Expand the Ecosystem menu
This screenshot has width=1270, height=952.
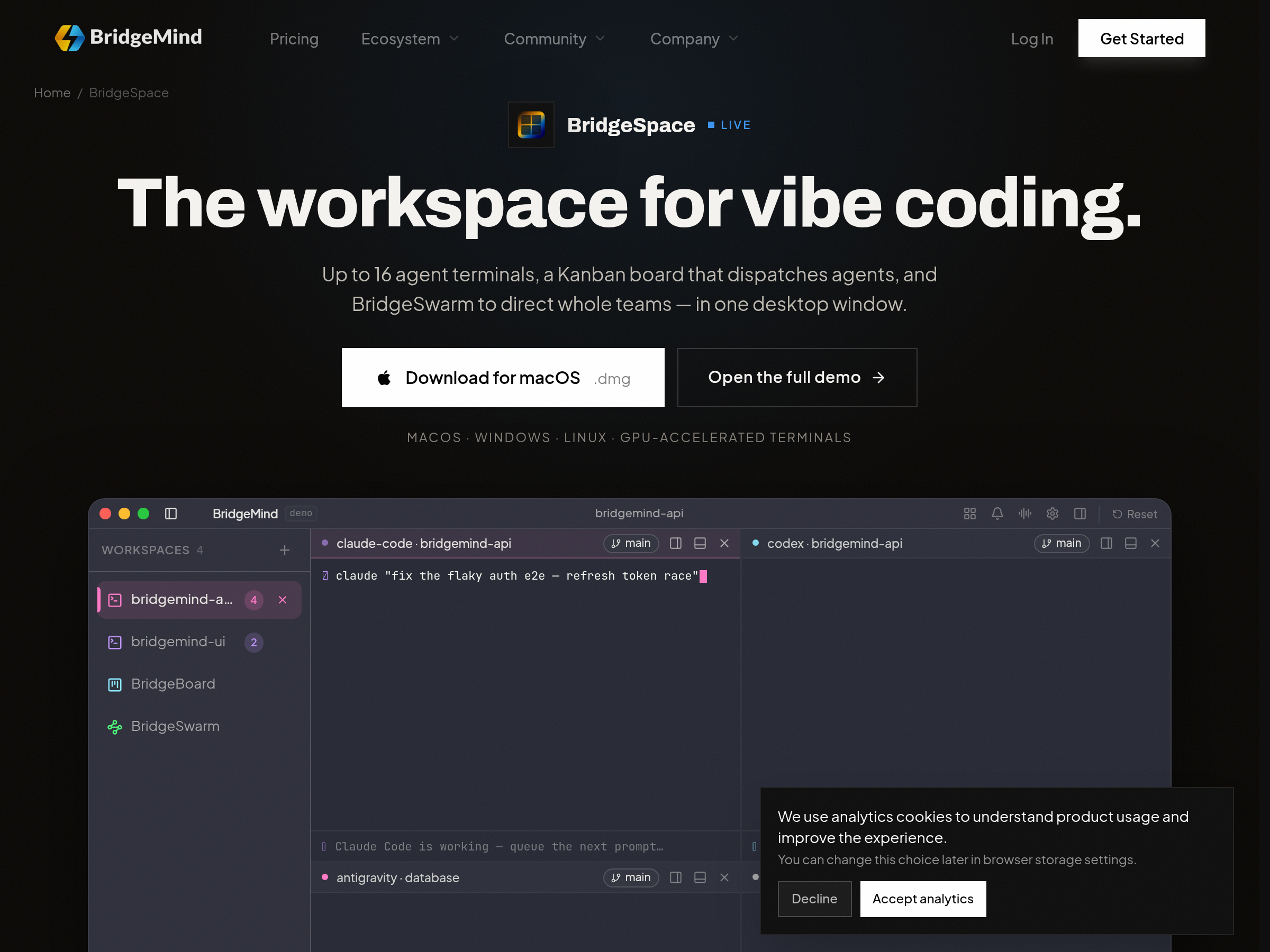(x=410, y=39)
